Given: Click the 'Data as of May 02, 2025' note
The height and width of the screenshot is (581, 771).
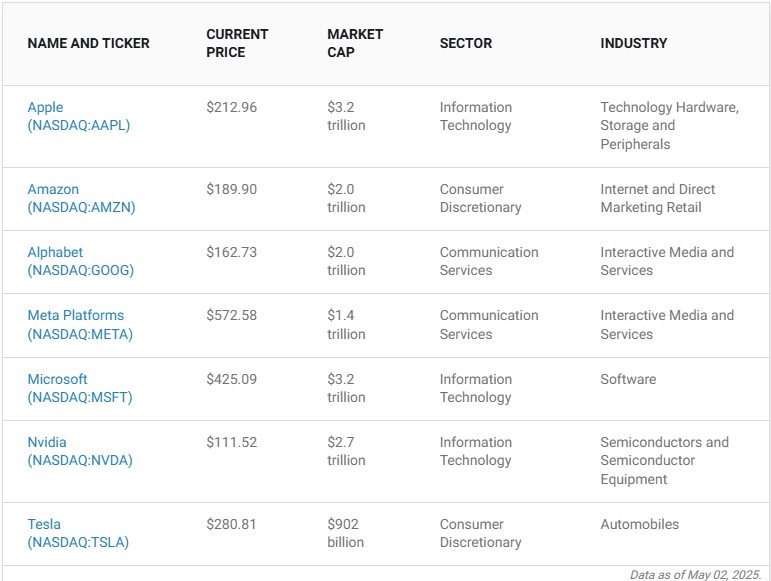Looking at the screenshot, I should 695,574.
